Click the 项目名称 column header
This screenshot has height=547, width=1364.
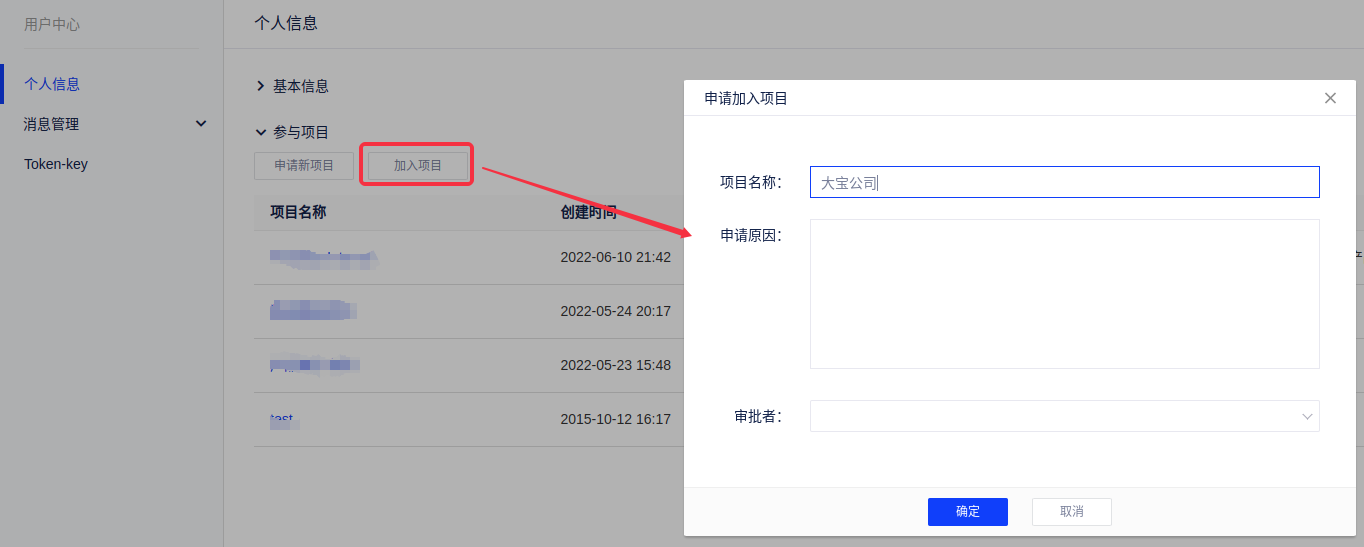point(298,212)
